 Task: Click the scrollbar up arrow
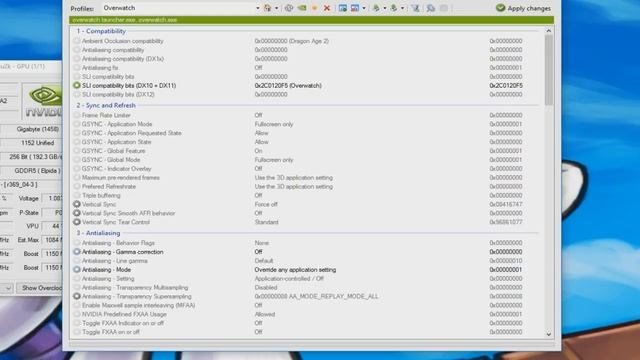[549, 31]
